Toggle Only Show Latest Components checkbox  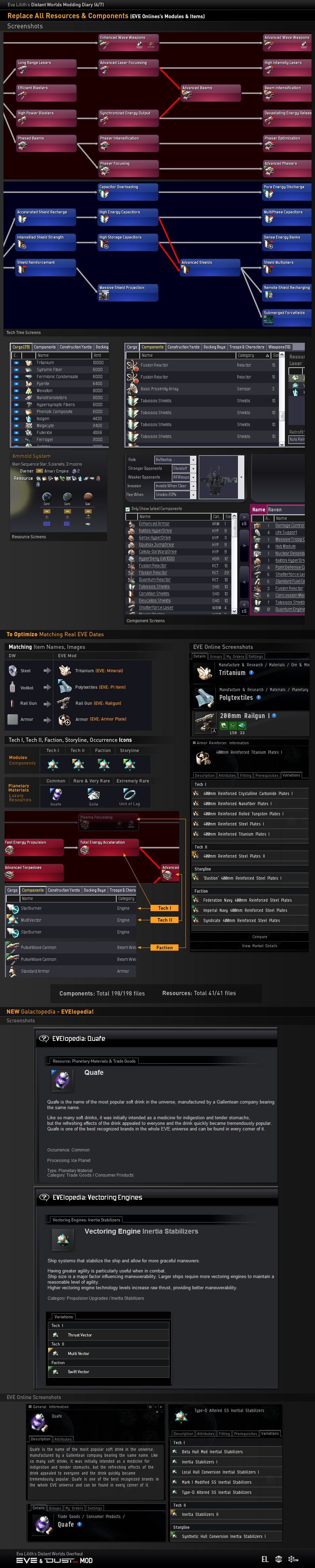(x=127, y=509)
